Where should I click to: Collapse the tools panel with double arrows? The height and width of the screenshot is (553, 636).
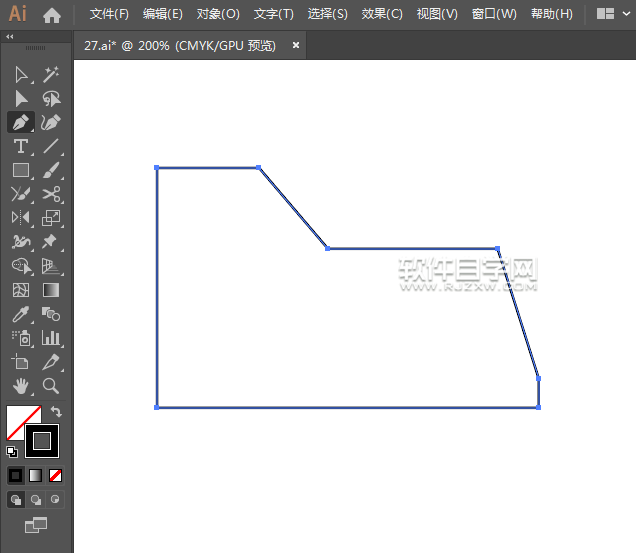[x=10, y=36]
